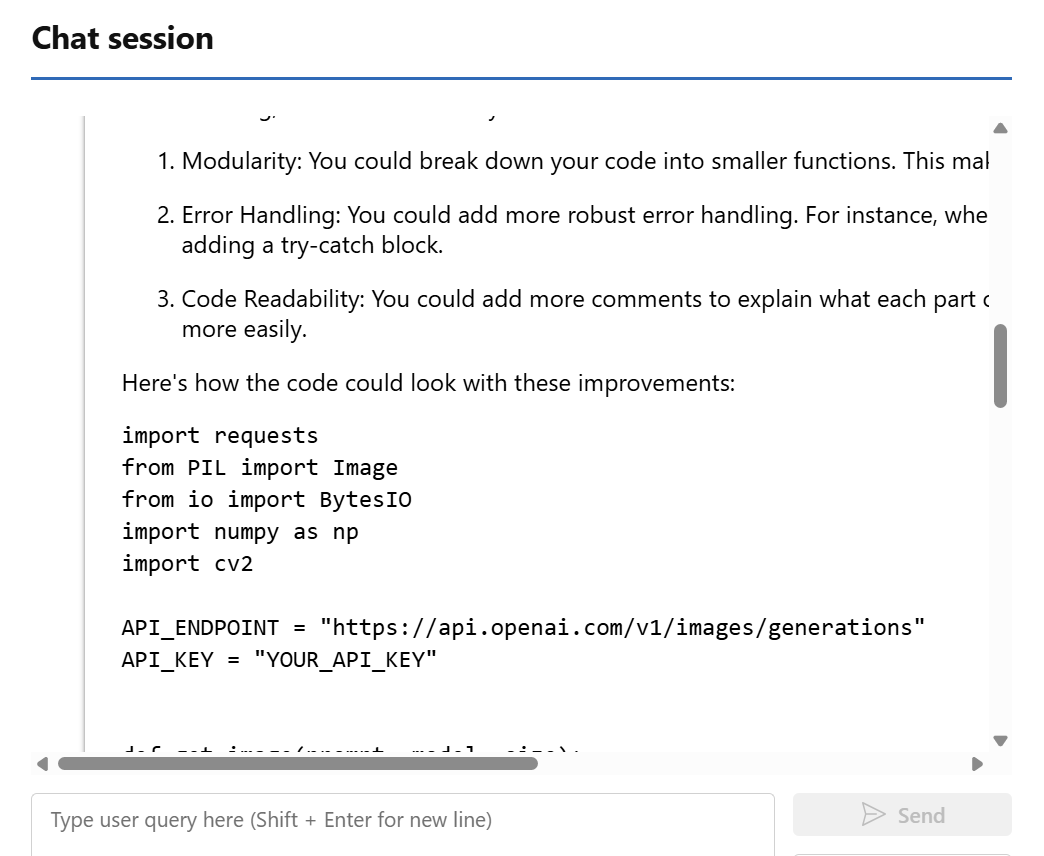The image size is (1044, 856).
Task: Click the horizontal scrollbar thumb
Action: (x=297, y=764)
